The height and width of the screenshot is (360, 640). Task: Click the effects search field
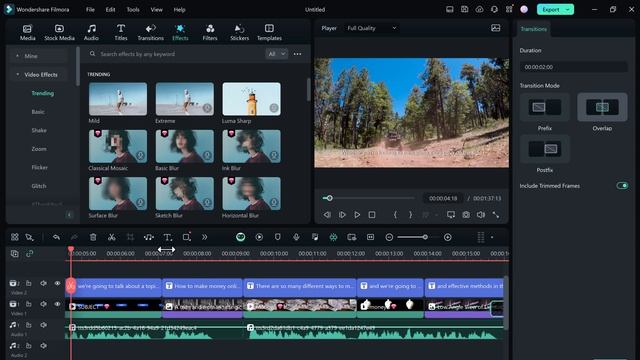176,54
